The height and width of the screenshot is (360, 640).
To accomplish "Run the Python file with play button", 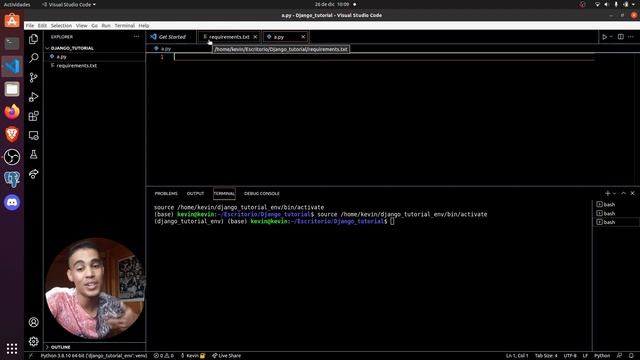I will 604,37.
